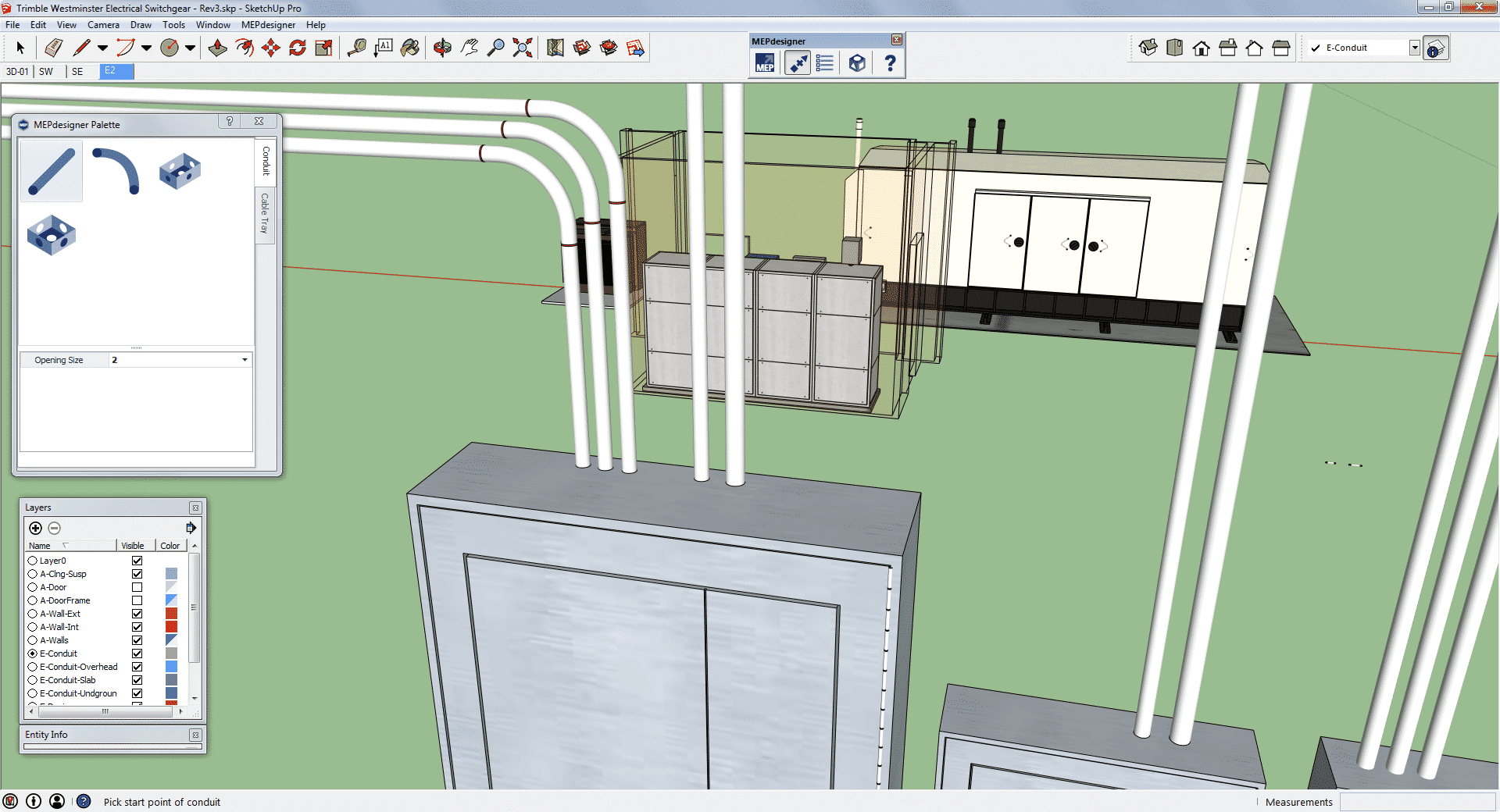The width and height of the screenshot is (1500, 812).
Task: Click the Measurements input box
Action: pyautogui.click(x=1416, y=802)
